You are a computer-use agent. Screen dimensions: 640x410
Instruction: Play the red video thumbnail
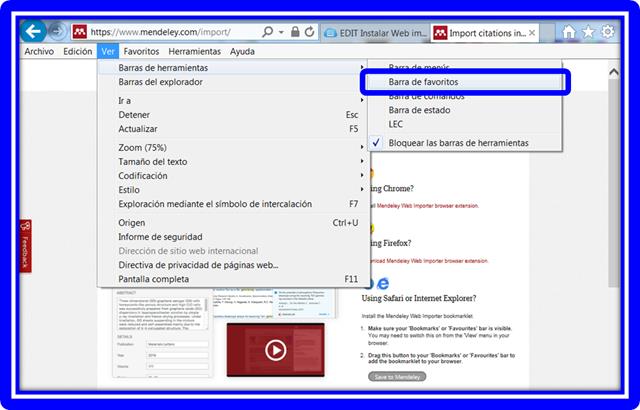tap(276, 350)
